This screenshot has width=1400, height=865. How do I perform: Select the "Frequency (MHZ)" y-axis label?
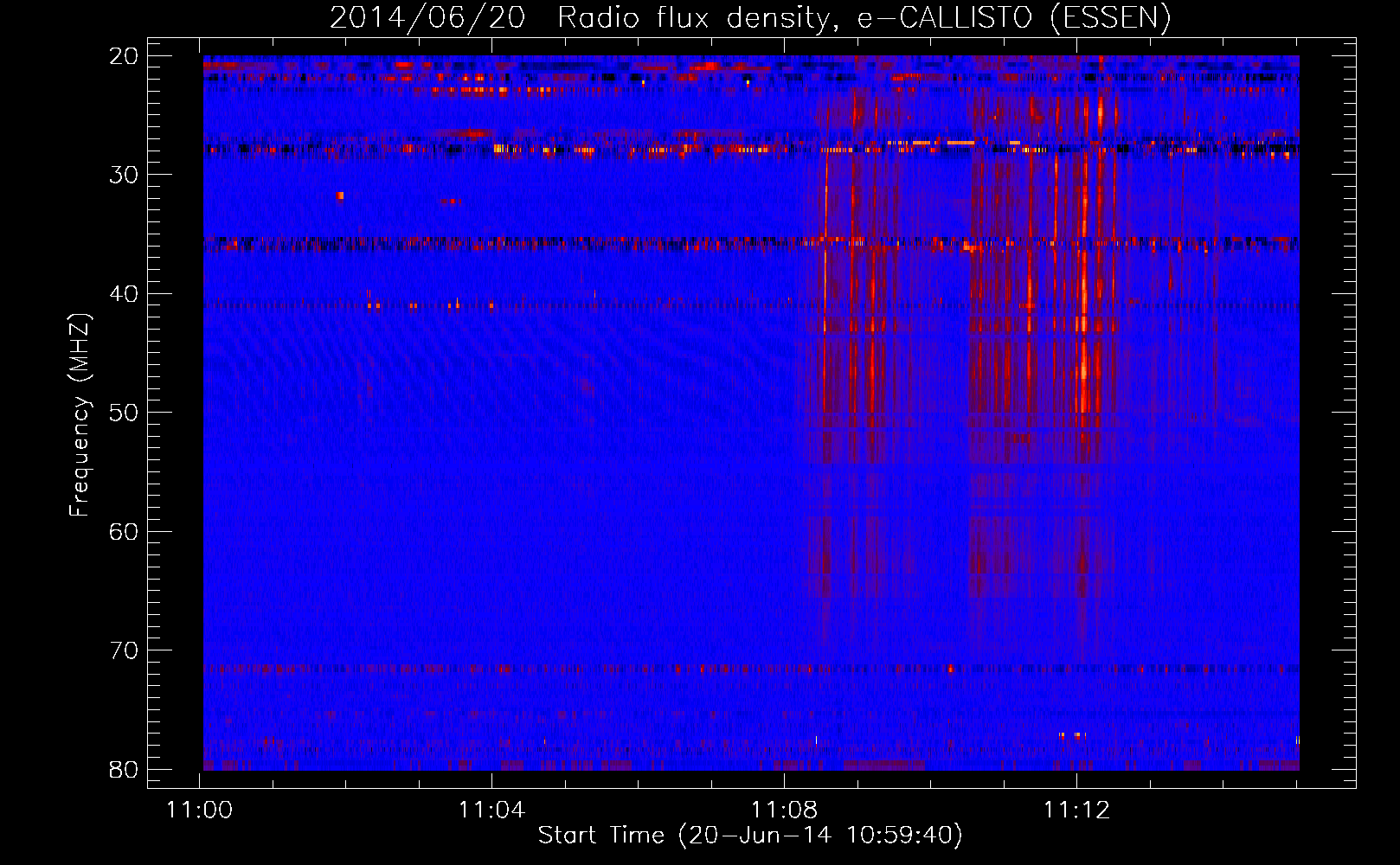(80, 416)
